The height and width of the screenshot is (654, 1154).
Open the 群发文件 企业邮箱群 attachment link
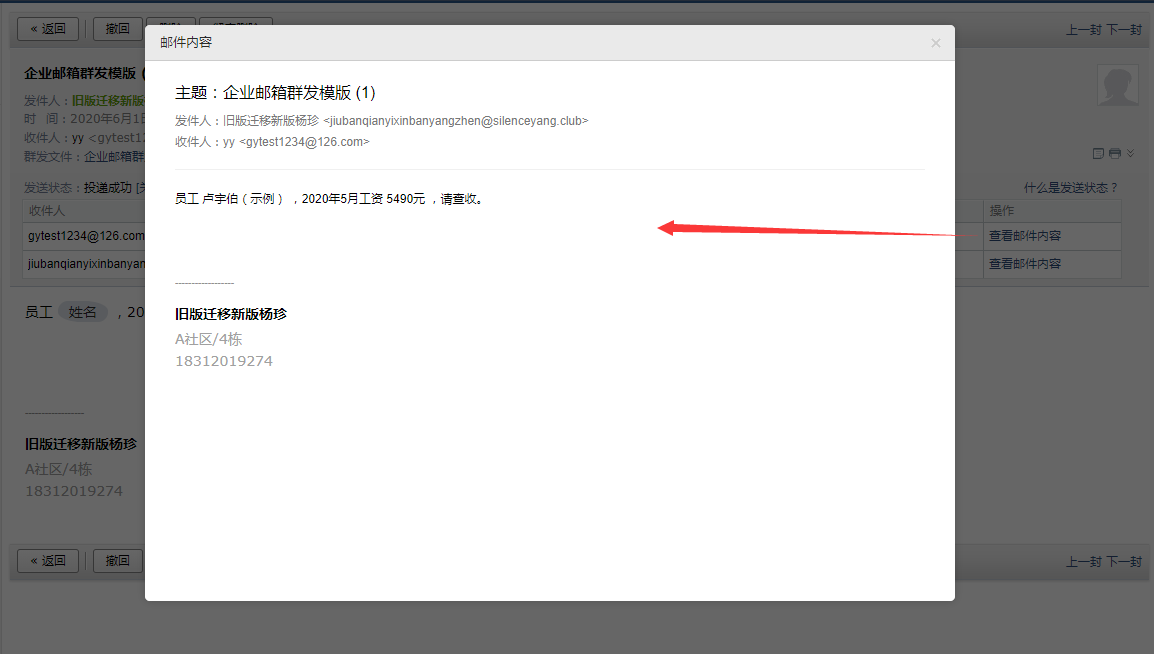(114, 156)
